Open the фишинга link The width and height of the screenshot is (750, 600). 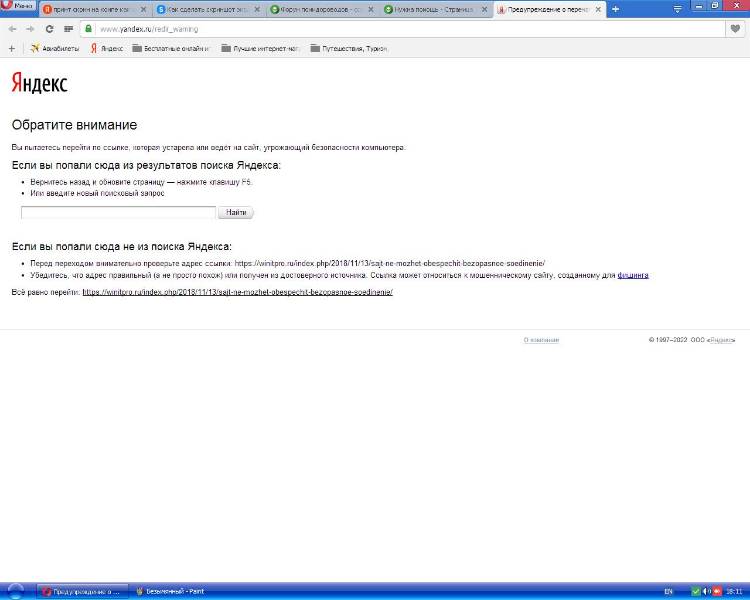[633, 275]
